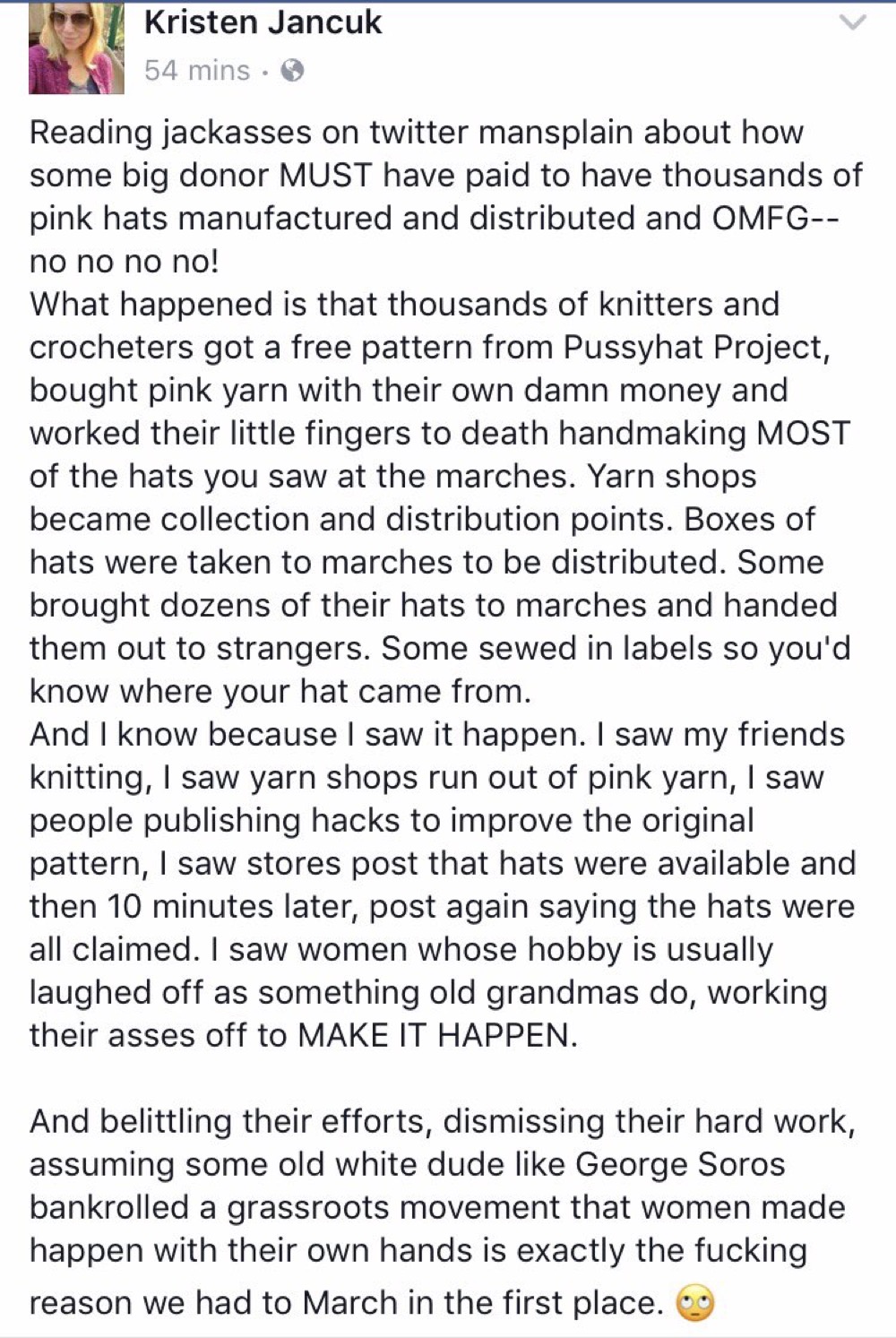Click the globe public privacy icon
Viewport: 896px width, 1338px height.
click(x=292, y=71)
